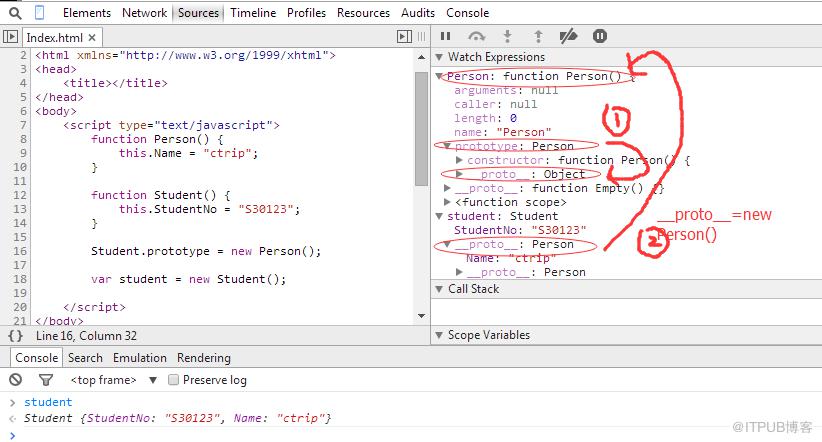Screen dimensions: 822x442
Task: Open the console filter funnel icon
Action: click(x=46, y=380)
